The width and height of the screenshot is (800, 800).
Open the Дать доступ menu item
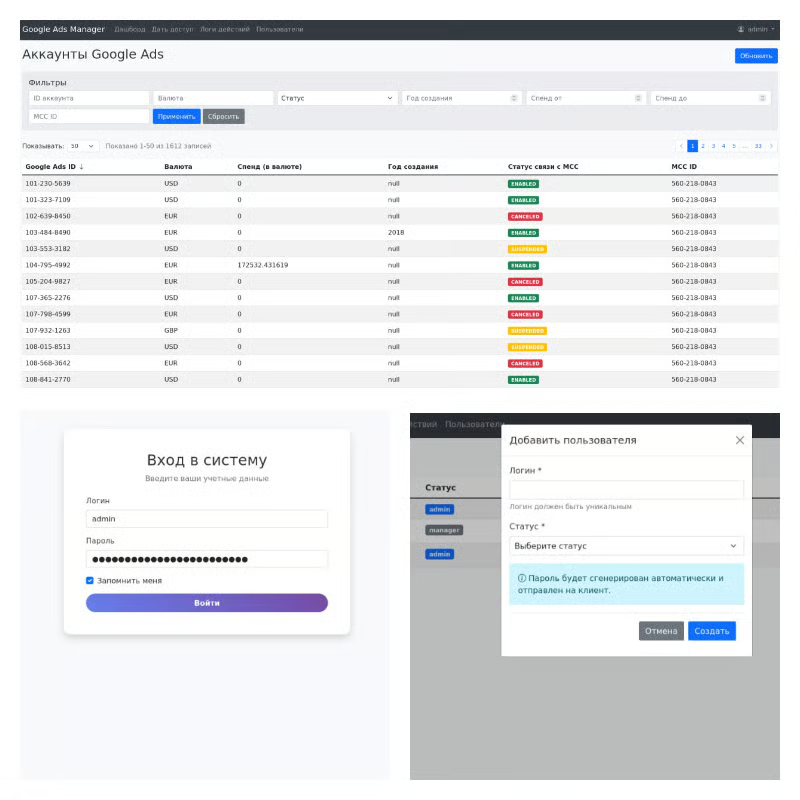[x=172, y=29]
